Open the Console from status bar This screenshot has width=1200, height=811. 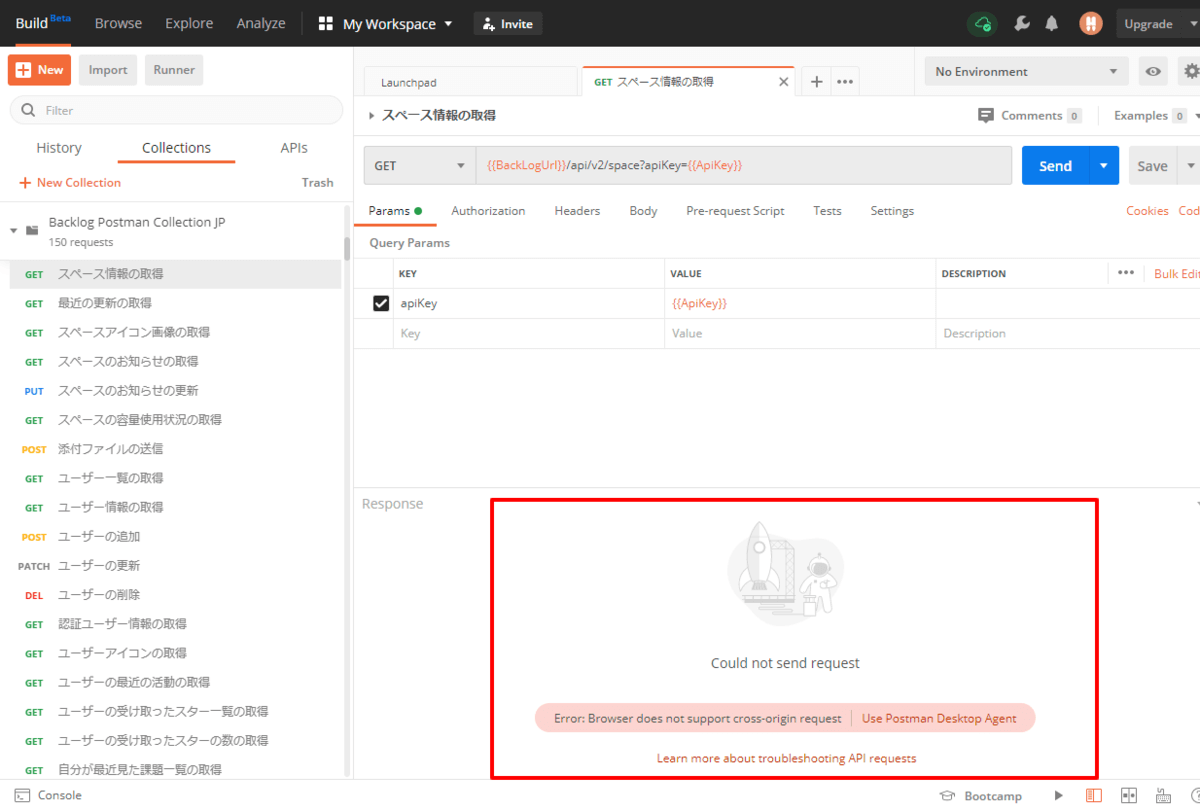click(x=48, y=795)
